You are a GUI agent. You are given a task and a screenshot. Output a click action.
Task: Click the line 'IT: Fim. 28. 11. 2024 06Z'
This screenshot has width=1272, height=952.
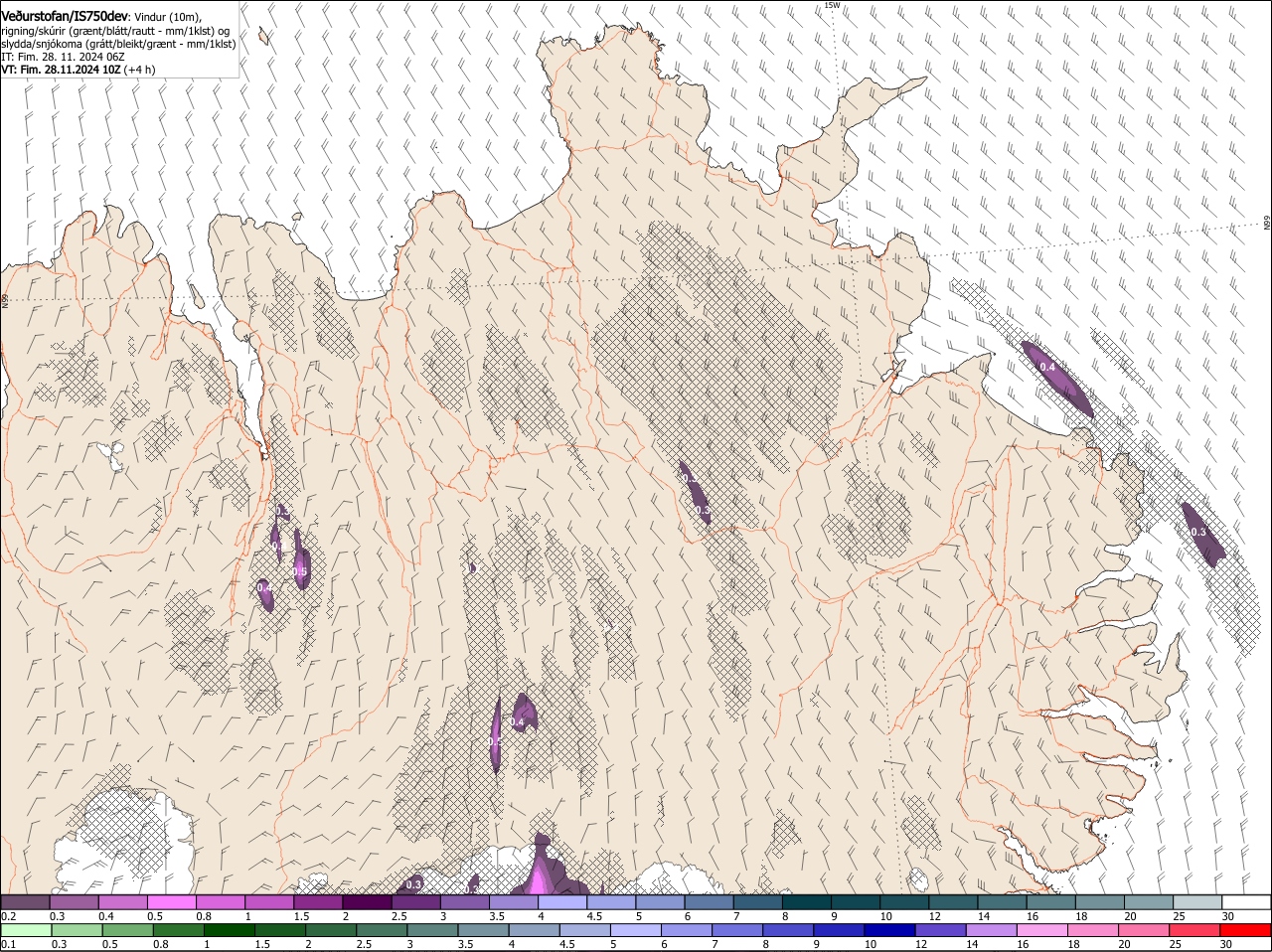[x=63, y=57]
